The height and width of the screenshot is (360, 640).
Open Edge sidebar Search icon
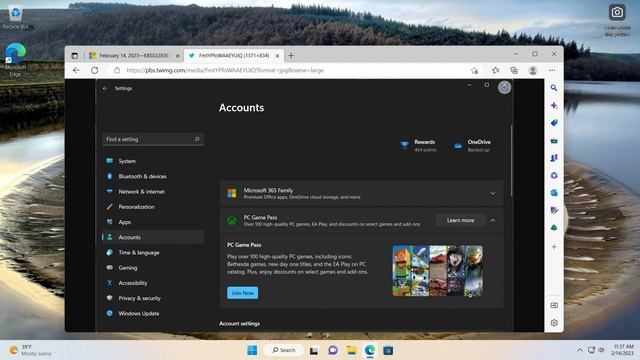tap(554, 88)
